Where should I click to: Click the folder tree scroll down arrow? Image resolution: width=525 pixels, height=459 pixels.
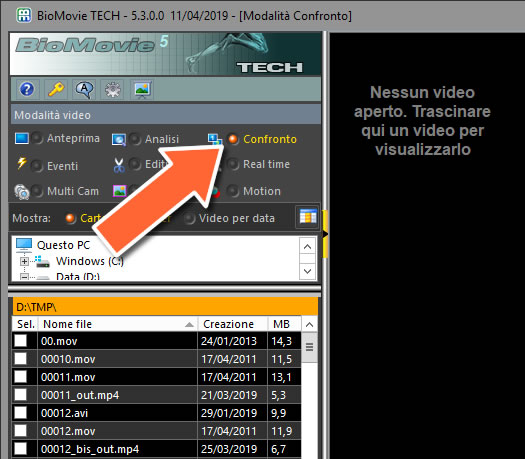pos(307,271)
